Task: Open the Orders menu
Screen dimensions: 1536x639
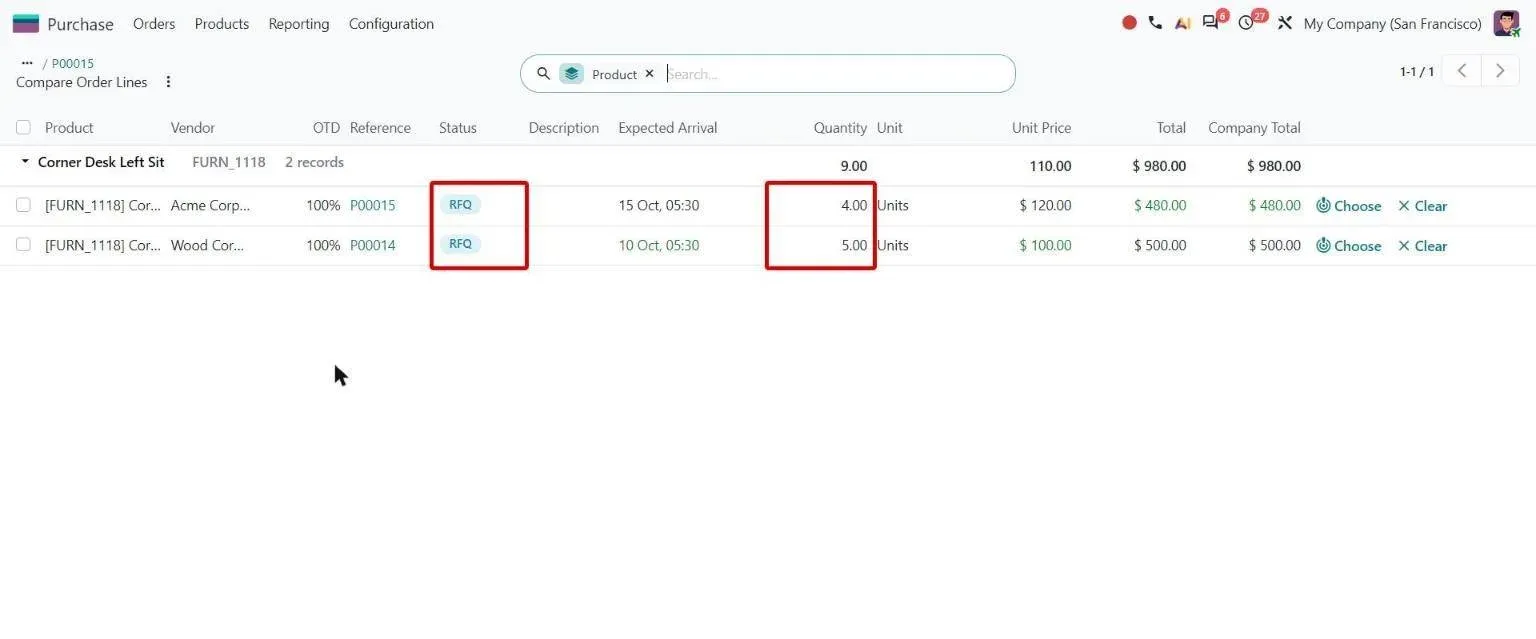Action: [x=154, y=24]
